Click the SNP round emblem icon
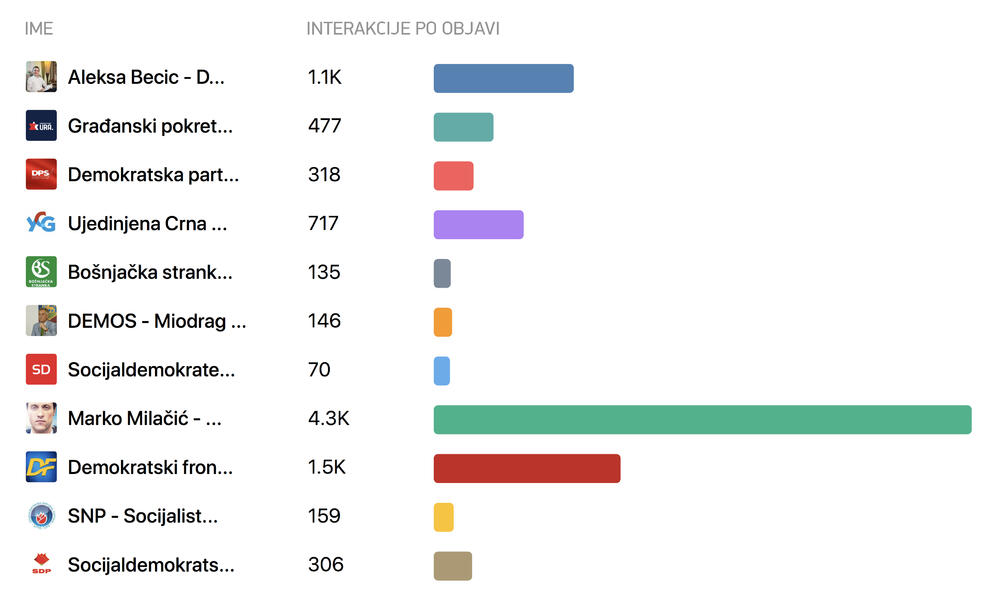 [x=41, y=516]
